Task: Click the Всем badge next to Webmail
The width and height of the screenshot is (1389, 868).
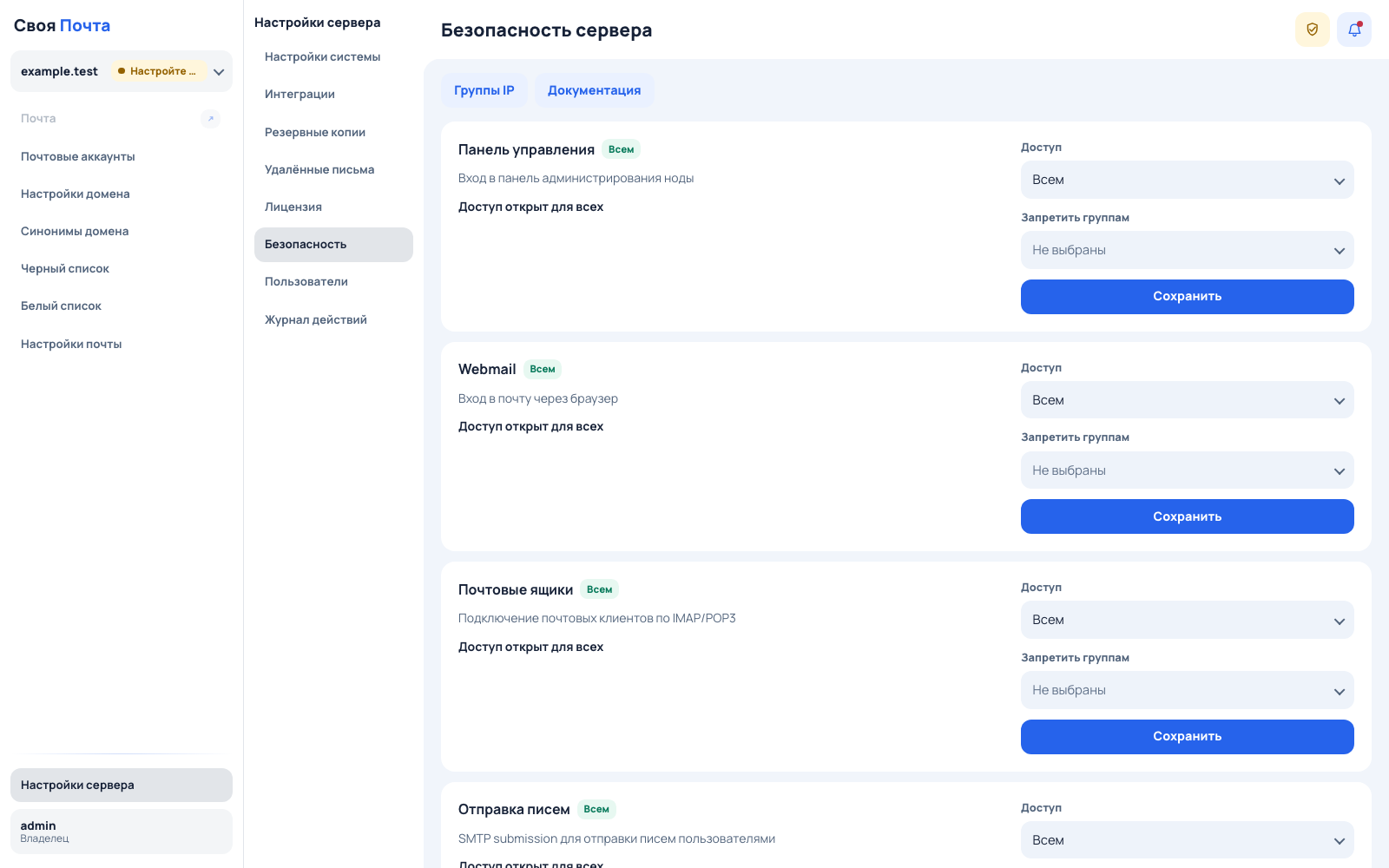Action: (543, 369)
